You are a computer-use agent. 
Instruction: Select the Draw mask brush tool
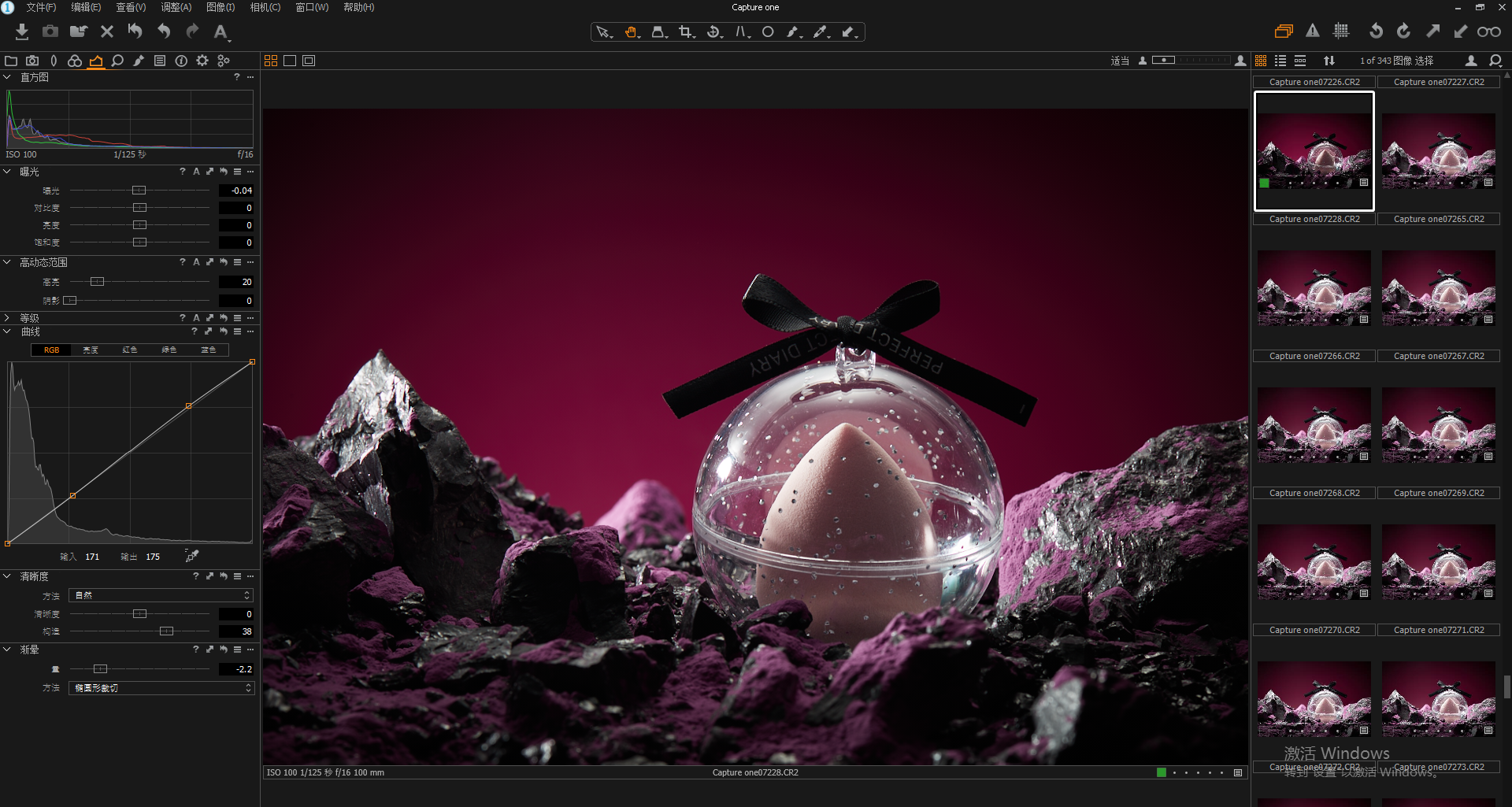794,32
